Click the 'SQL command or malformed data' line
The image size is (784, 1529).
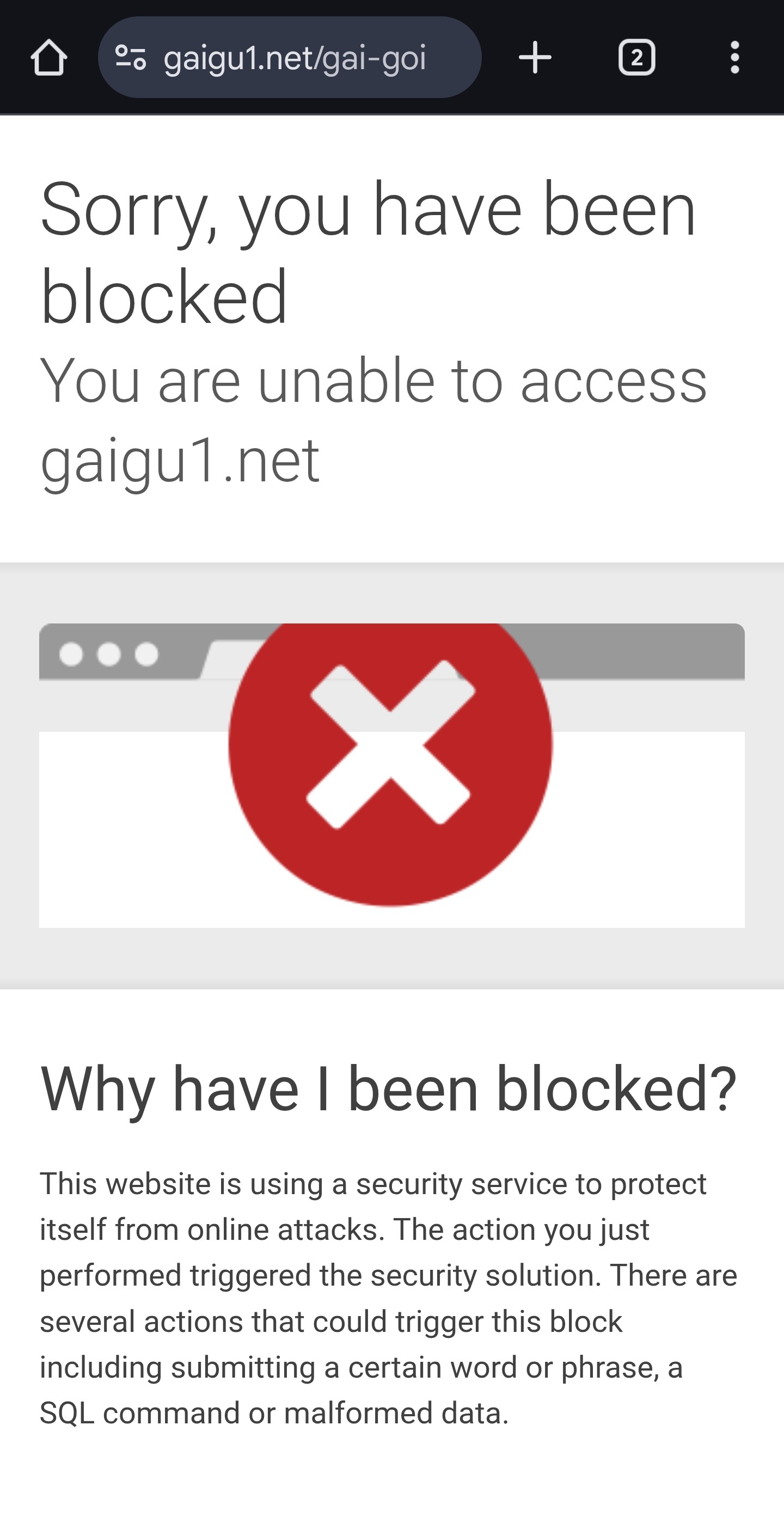(x=274, y=1413)
